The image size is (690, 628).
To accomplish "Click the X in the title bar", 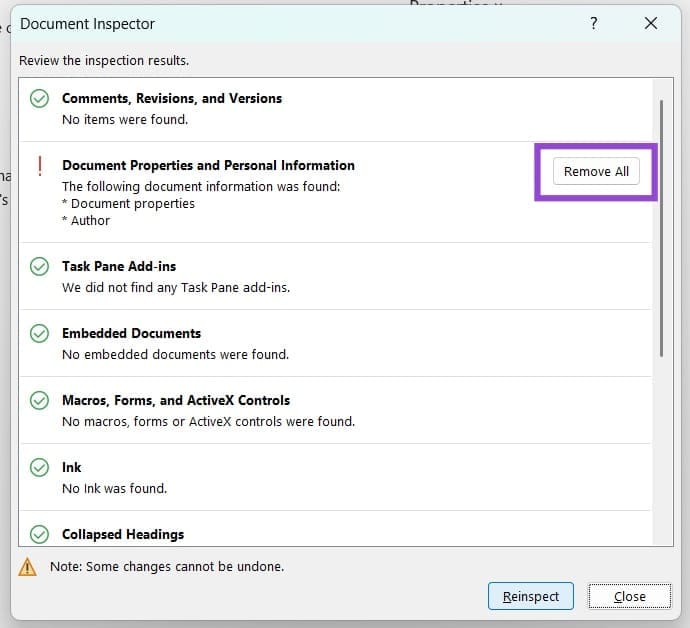I will pos(651,23).
